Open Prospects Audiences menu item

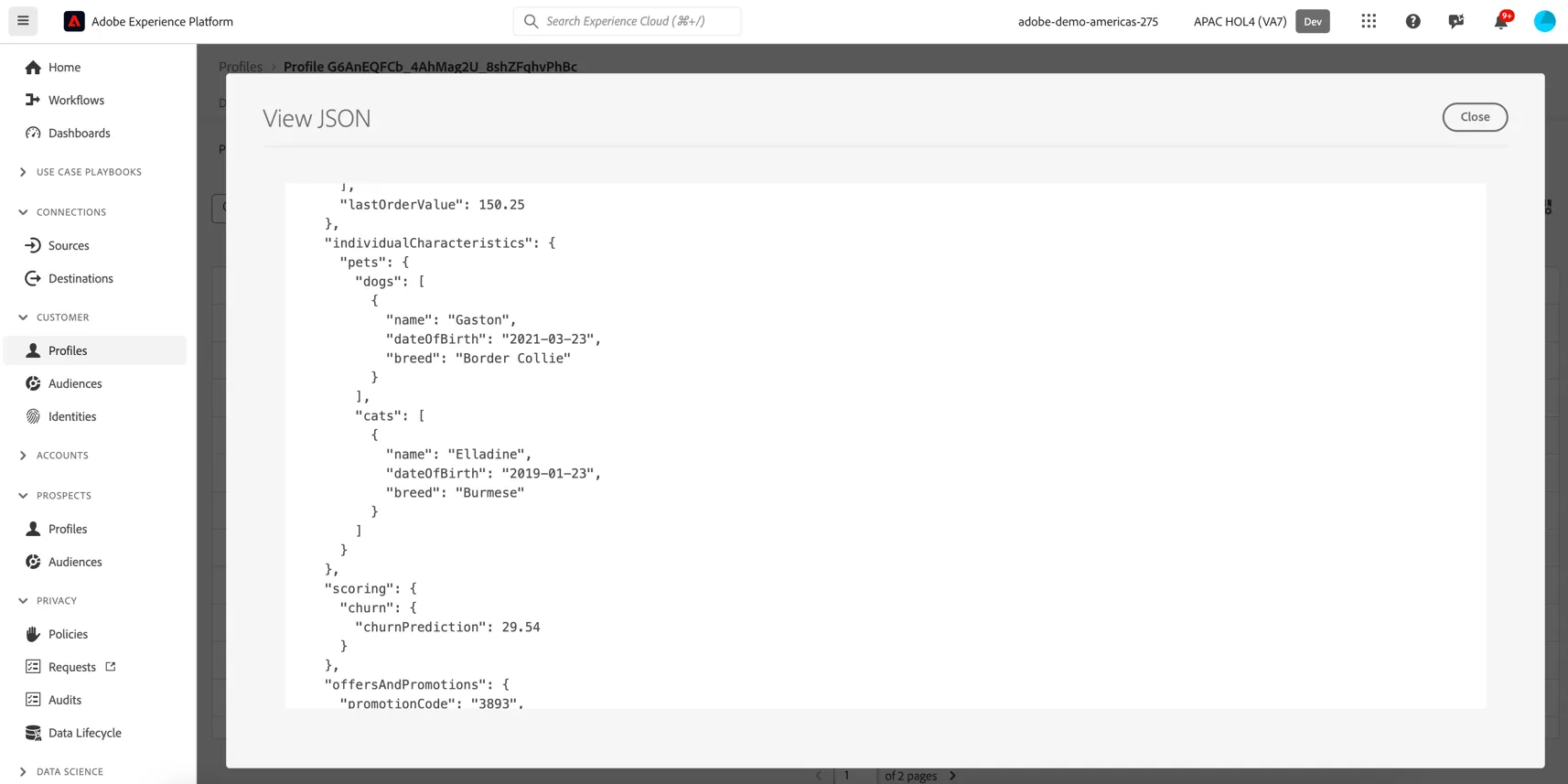(x=95, y=562)
